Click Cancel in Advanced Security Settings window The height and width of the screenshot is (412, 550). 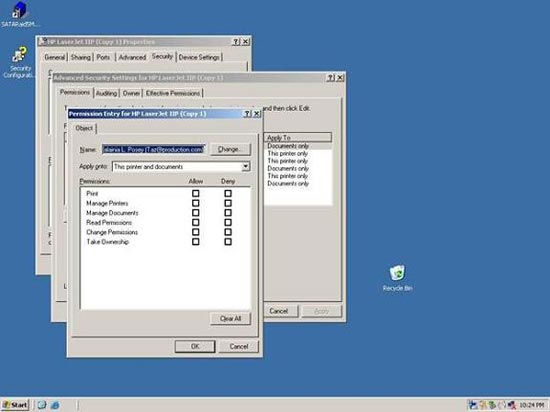coord(279,311)
